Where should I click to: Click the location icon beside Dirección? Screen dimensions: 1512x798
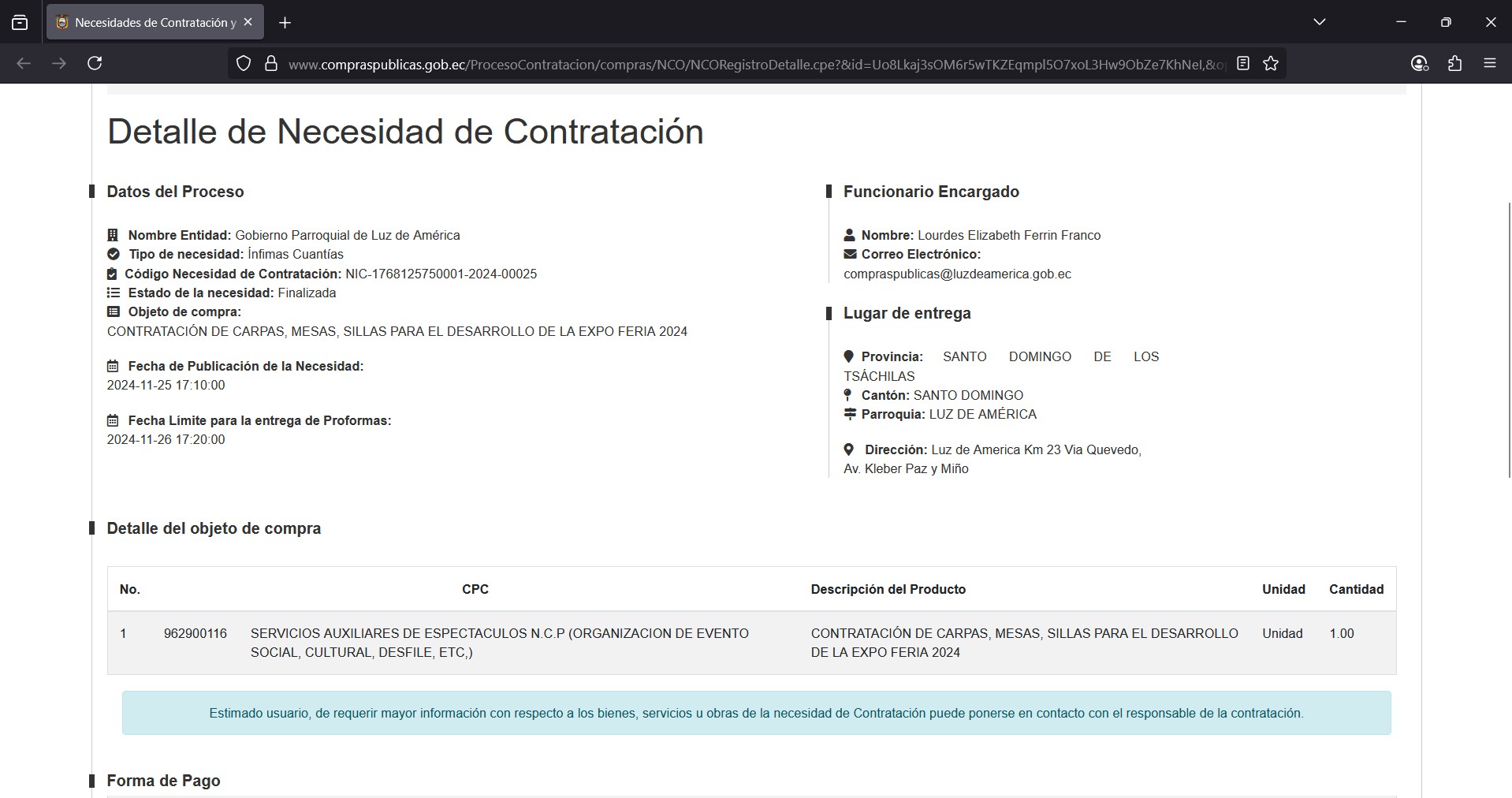[849, 449]
